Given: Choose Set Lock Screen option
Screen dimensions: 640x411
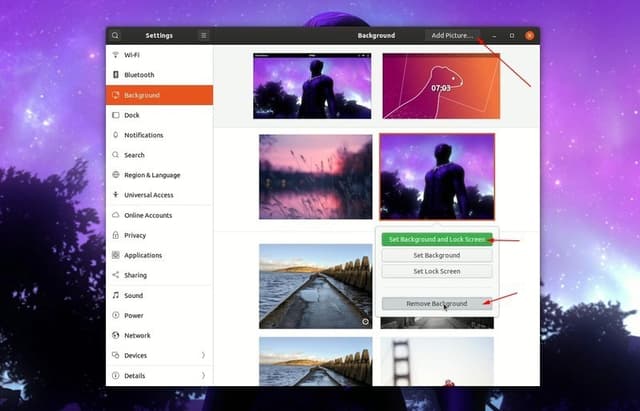Looking at the screenshot, I should tap(437, 271).
